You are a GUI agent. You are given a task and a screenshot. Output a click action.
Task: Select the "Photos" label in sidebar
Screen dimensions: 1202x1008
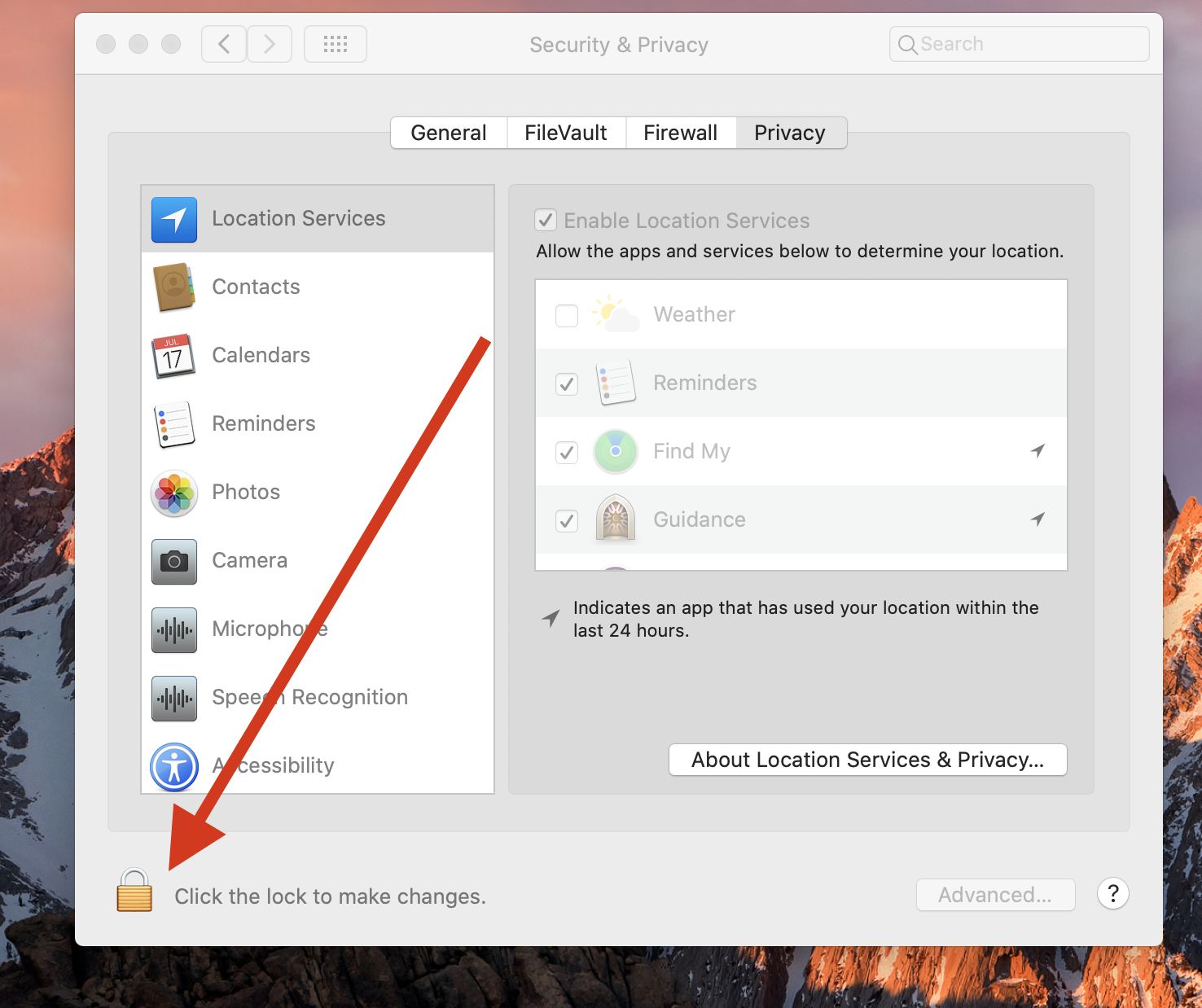click(246, 492)
